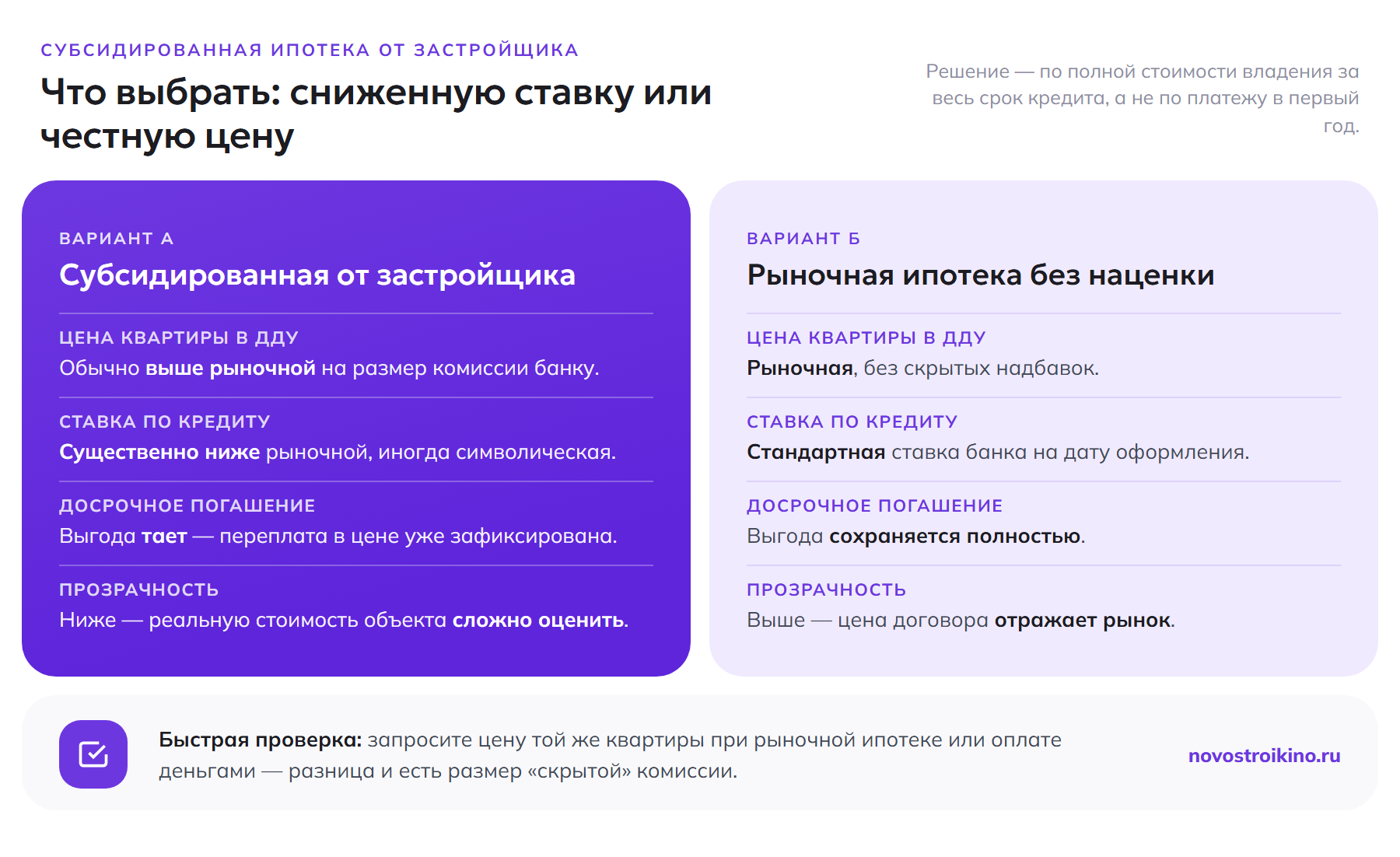Click the 'ВАРИАНТ Б' label
1400x857 pixels.
[803, 238]
